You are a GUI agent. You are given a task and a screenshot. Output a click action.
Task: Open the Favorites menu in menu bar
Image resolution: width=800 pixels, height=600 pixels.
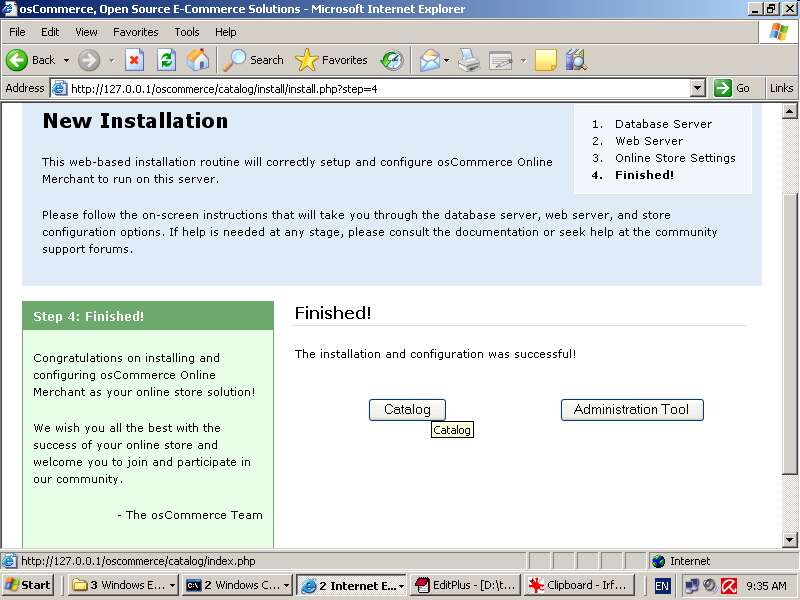tap(135, 32)
